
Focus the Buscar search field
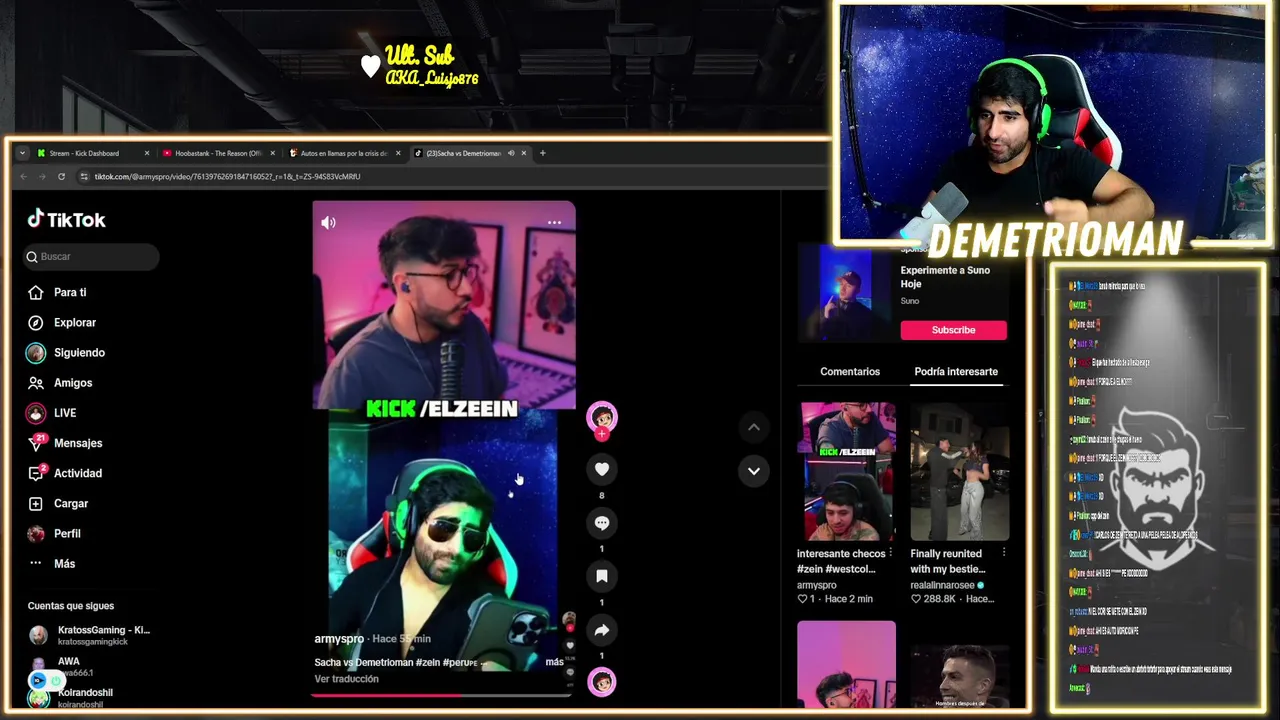[x=92, y=257]
